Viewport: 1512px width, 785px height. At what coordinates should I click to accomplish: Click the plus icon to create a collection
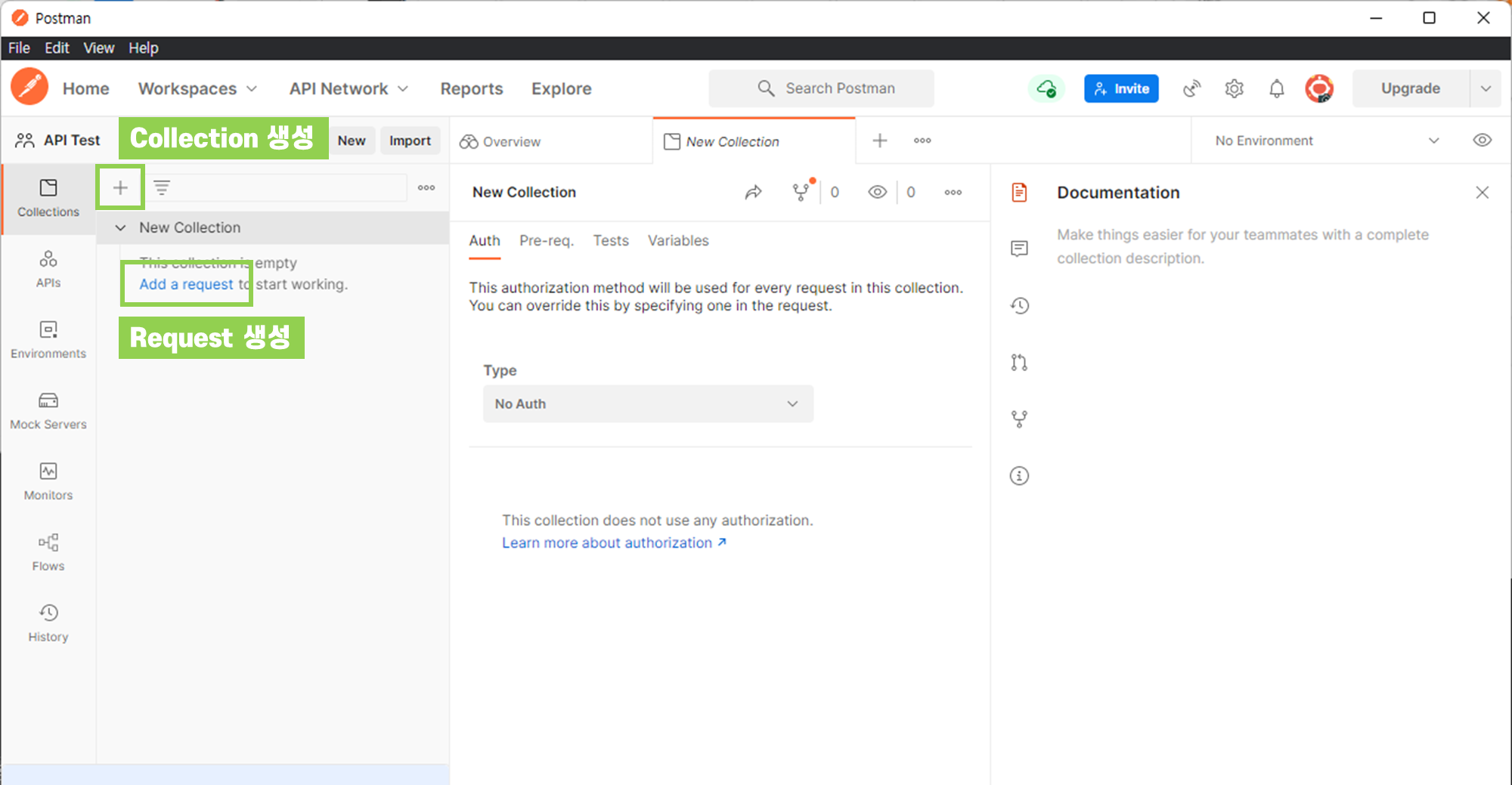tap(120, 187)
